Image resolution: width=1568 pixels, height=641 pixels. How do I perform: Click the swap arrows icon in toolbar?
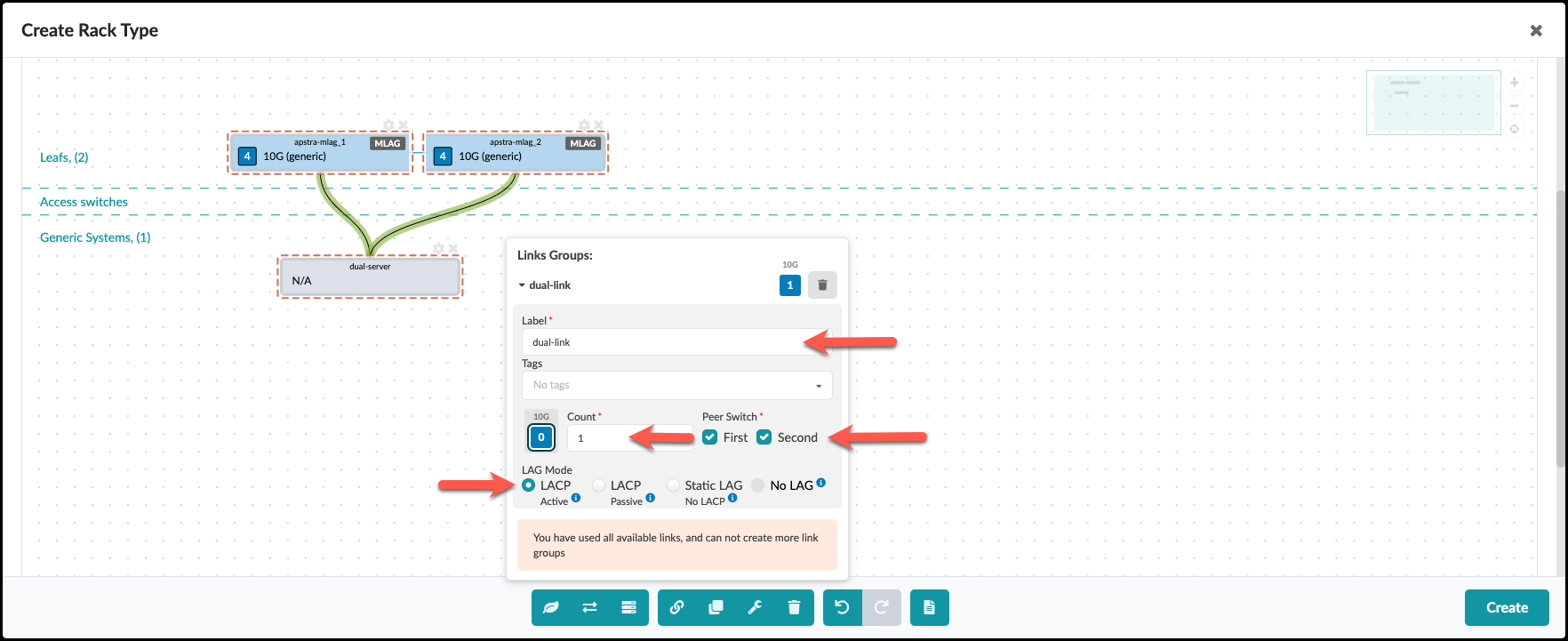click(589, 608)
